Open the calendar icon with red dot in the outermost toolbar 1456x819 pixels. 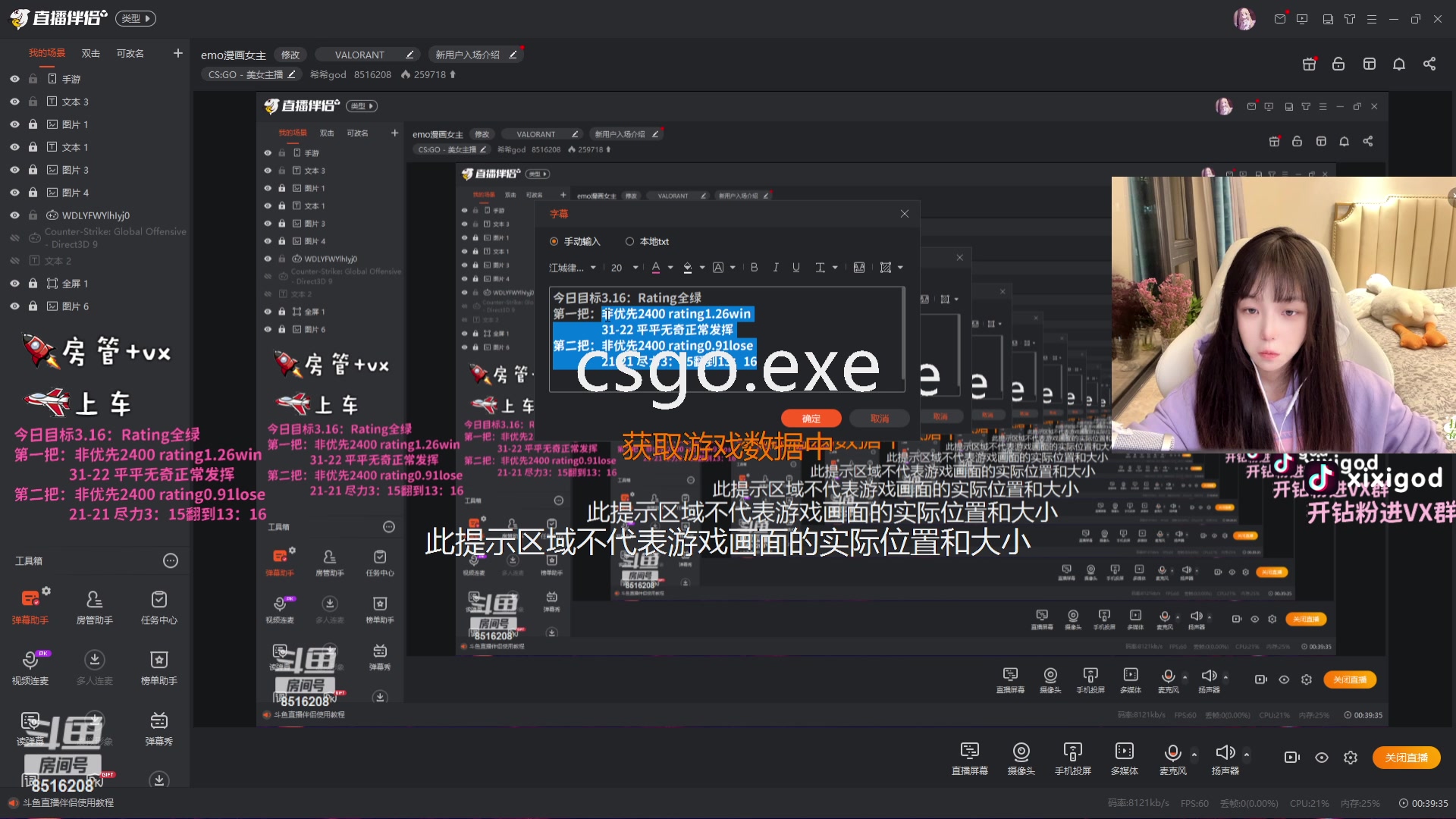(1309, 64)
